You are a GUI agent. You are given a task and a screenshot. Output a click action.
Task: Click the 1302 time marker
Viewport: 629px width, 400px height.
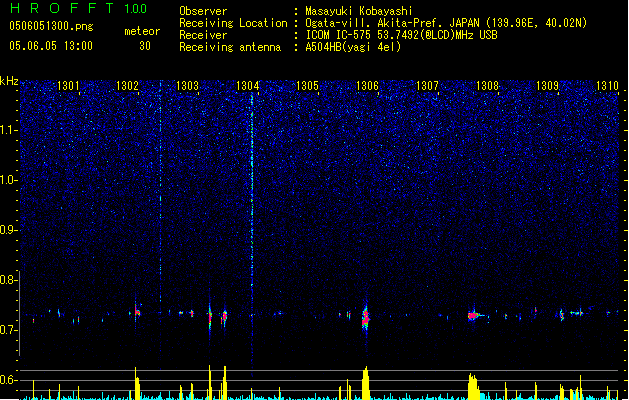(127, 85)
